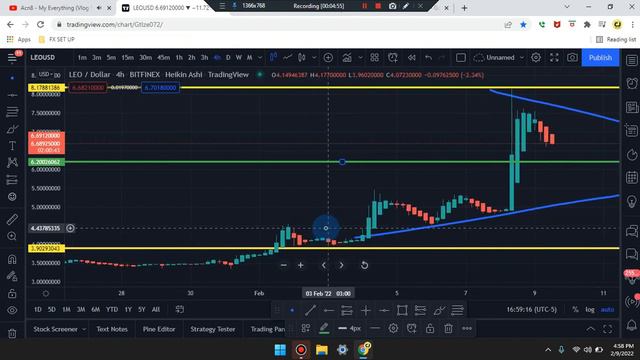
Task: Open the prediction and measurement tools
Action: pyautogui.click(x=12, y=180)
